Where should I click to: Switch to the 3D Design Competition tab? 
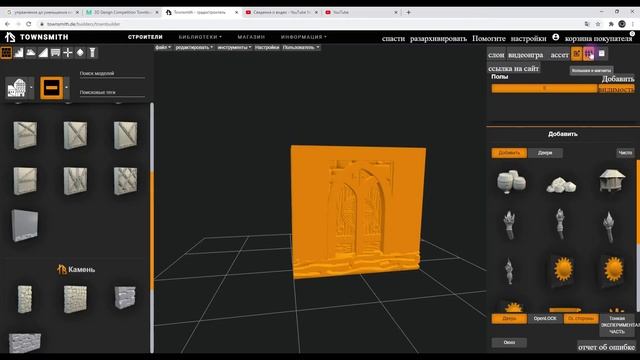(x=122, y=12)
